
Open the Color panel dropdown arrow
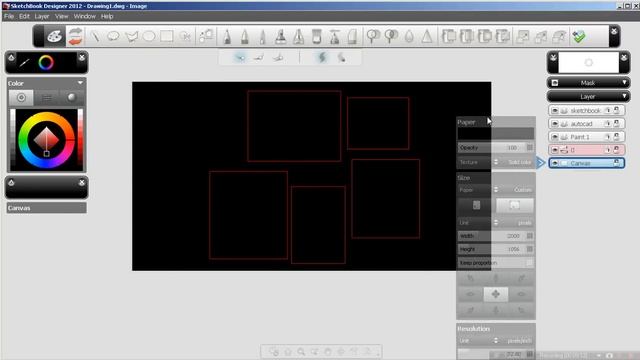(80, 83)
